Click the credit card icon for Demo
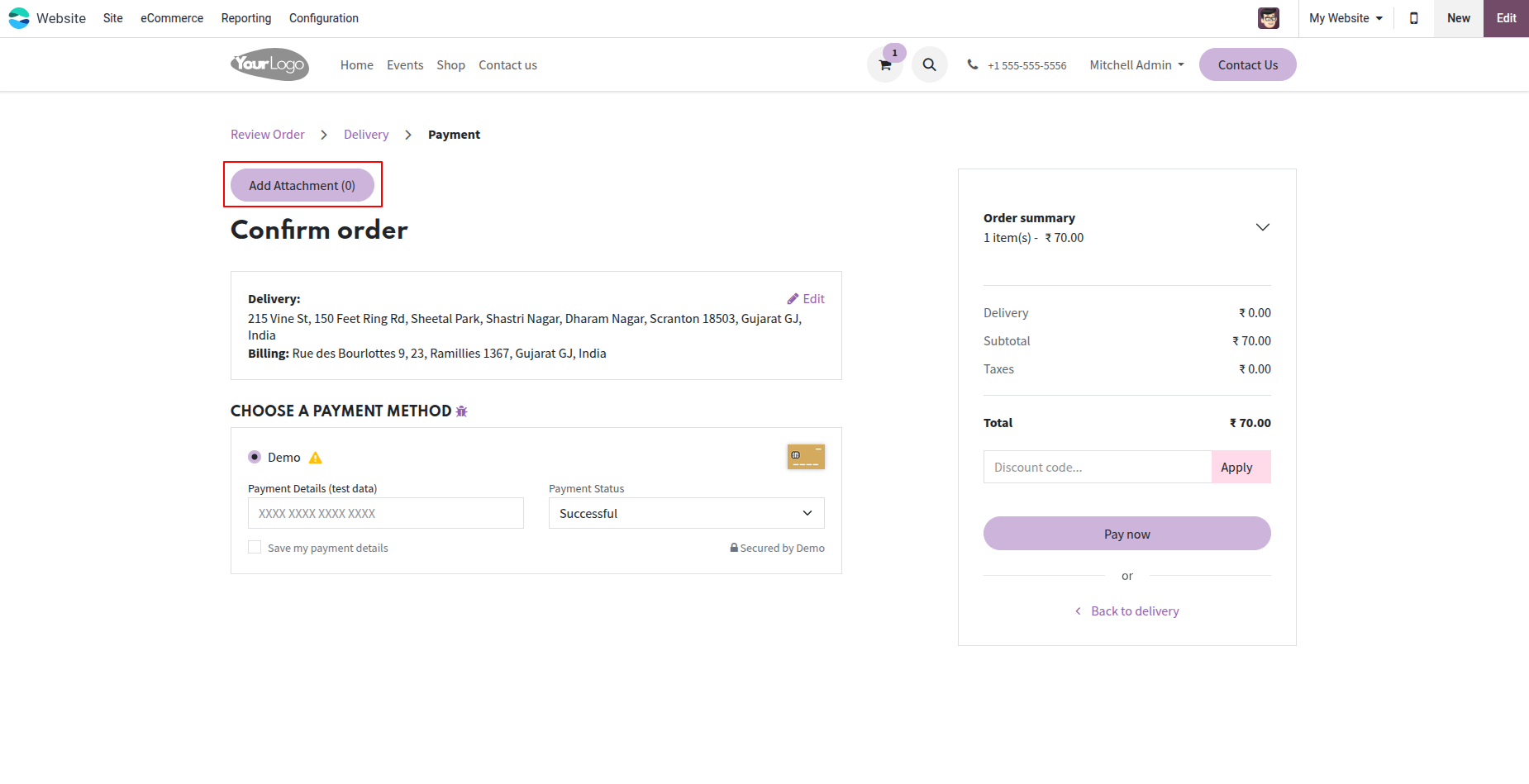 pyautogui.click(x=806, y=457)
